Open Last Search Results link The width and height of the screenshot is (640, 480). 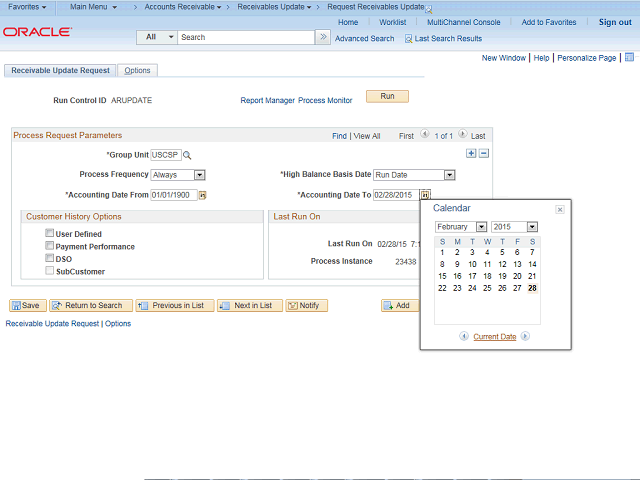[x=448, y=39]
